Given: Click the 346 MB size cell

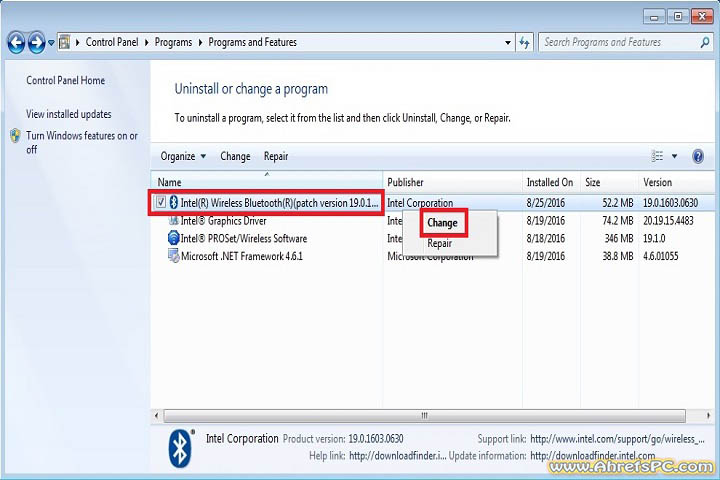Looking at the screenshot, I should point(619,238).
